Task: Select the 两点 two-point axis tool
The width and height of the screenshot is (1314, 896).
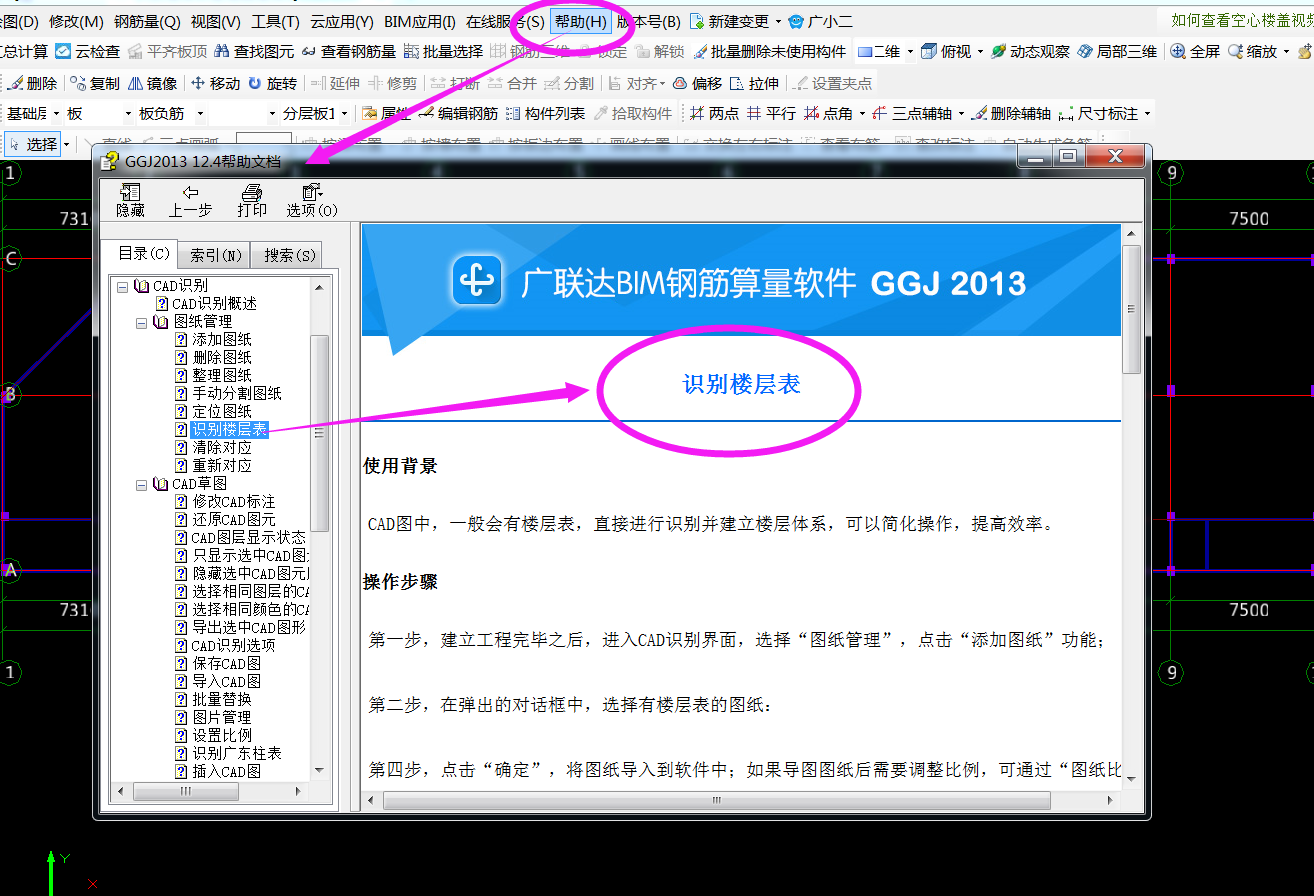Action: click(715, 114)
